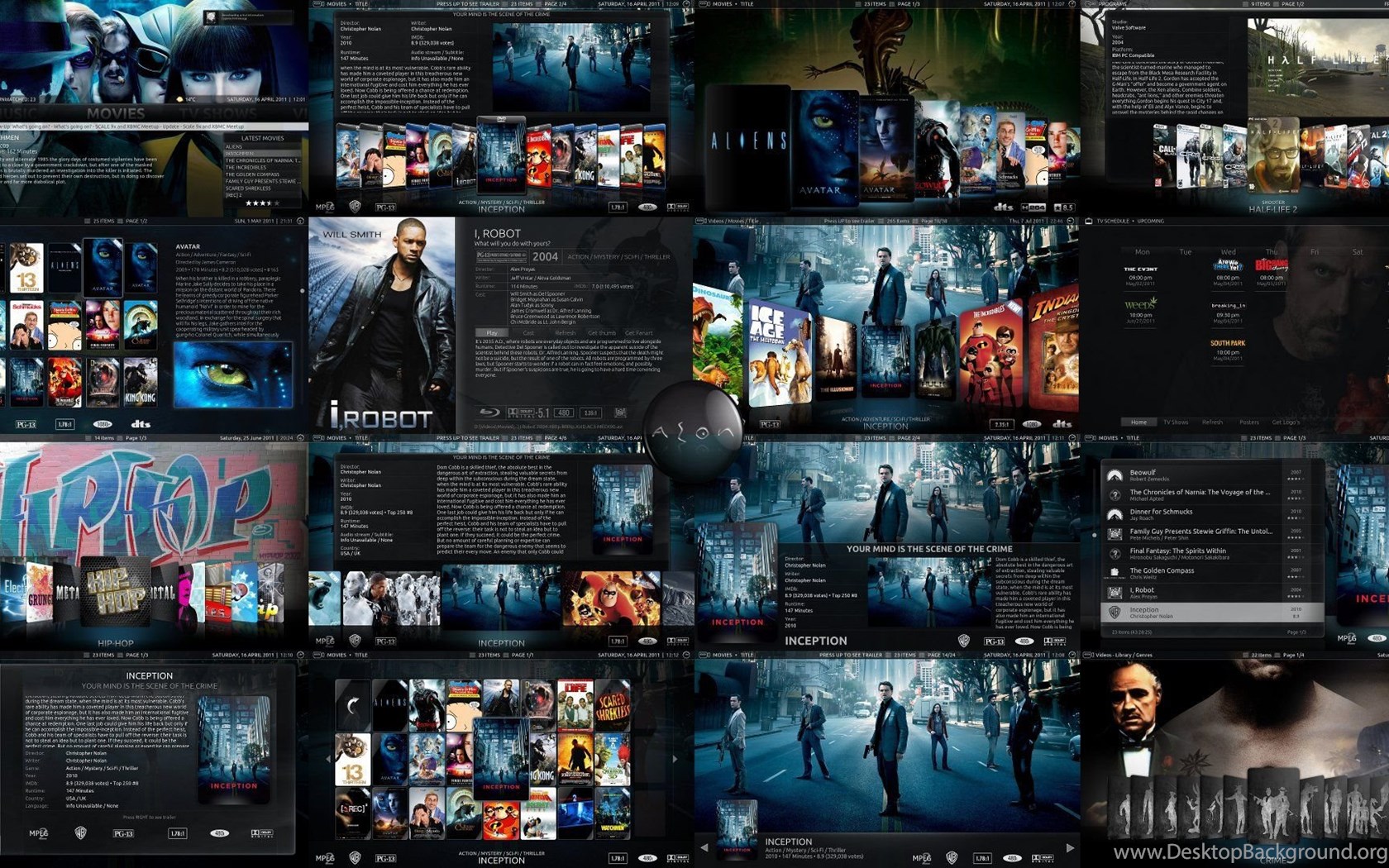Image resolution: width=1389 pixels, height=868 pixels.
Task: Select the Hulk poster beside Inception in coverflow
Action: (x=934, y=357)
